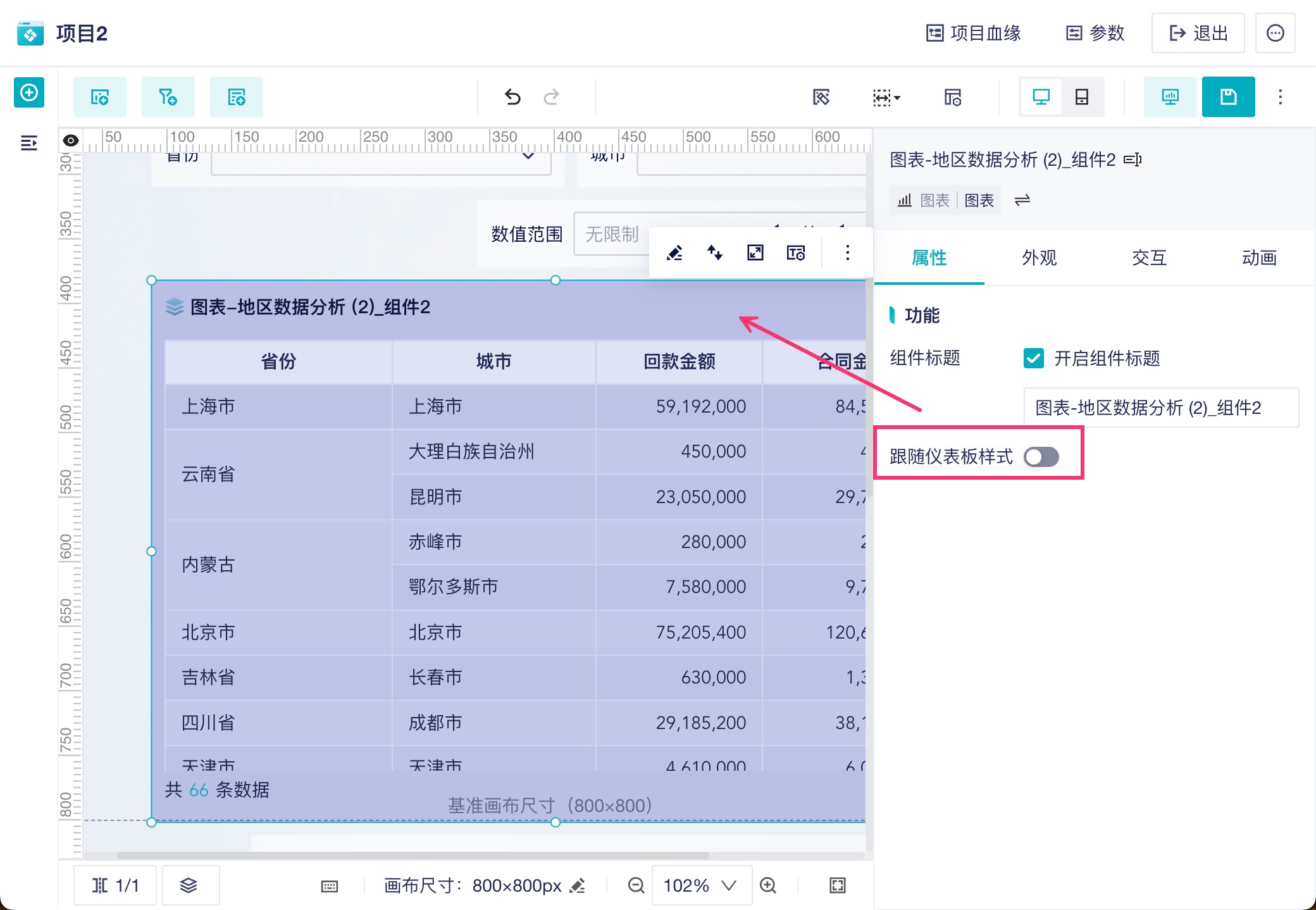The width and height of the screenshot is (1316, 910).
Task: Rename the component via title edit icon
Action: 1133,159
